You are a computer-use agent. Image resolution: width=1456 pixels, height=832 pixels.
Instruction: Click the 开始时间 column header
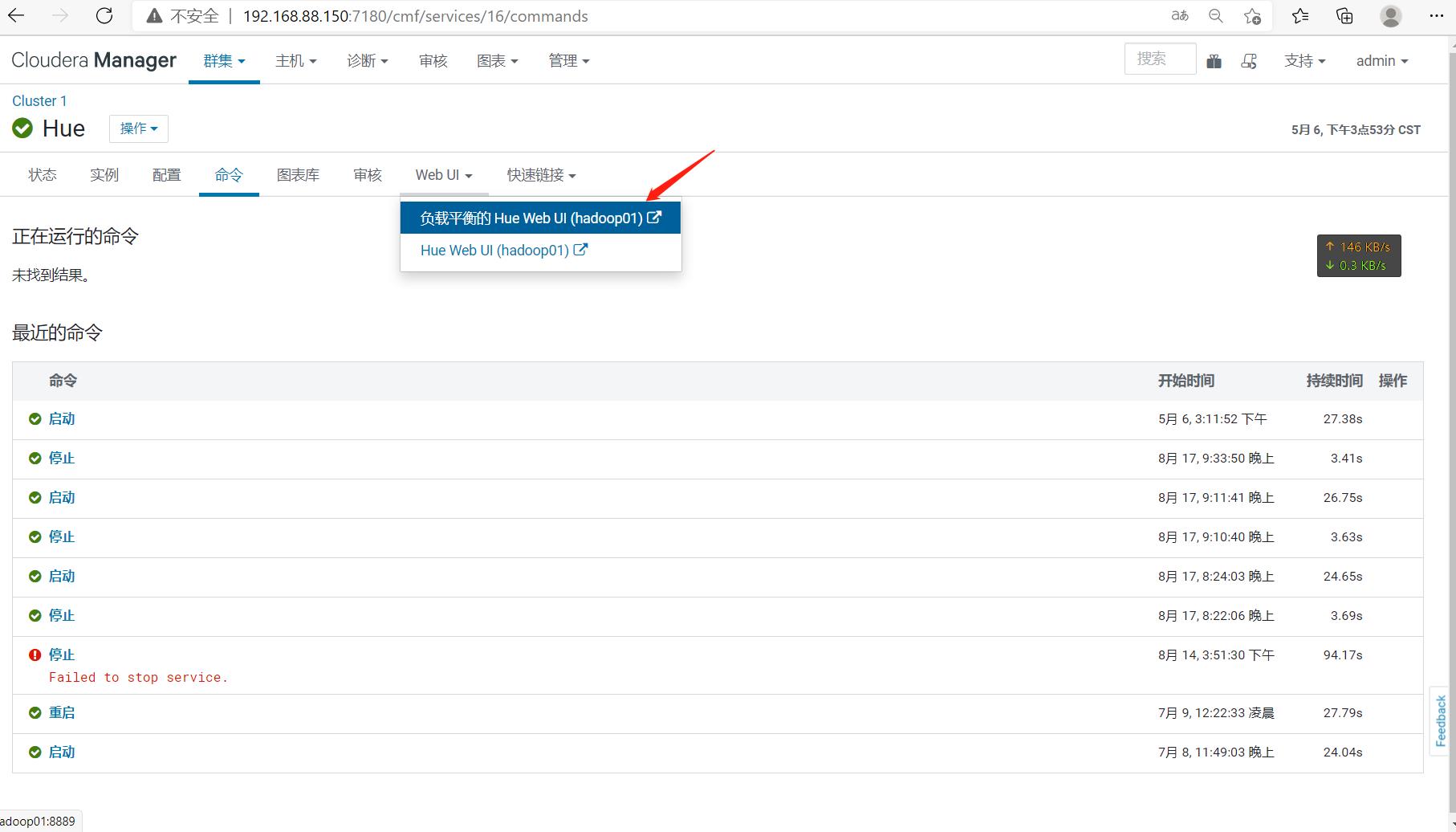pos(1186,381)
